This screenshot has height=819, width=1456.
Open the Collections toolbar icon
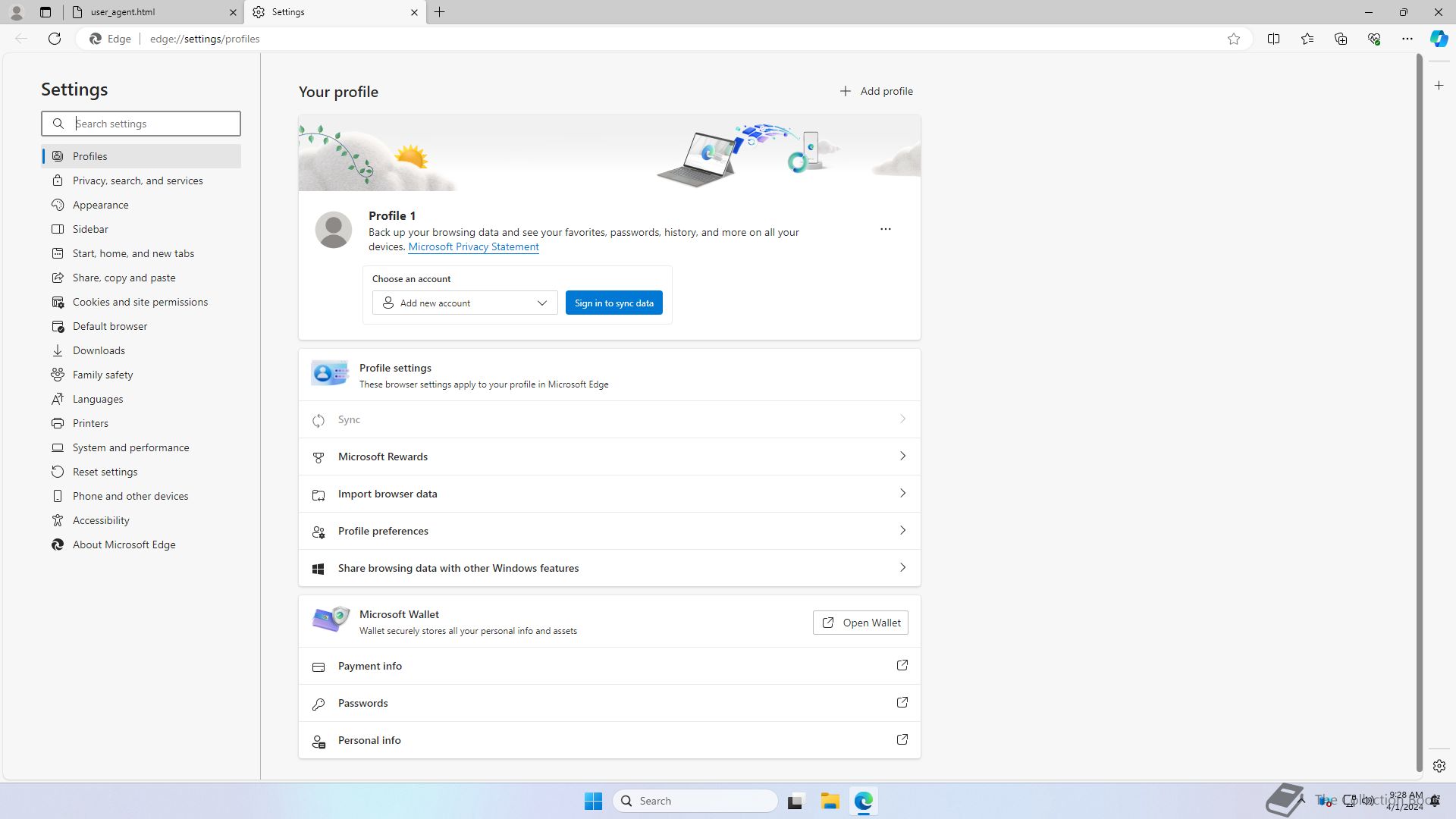(1341, 39)
